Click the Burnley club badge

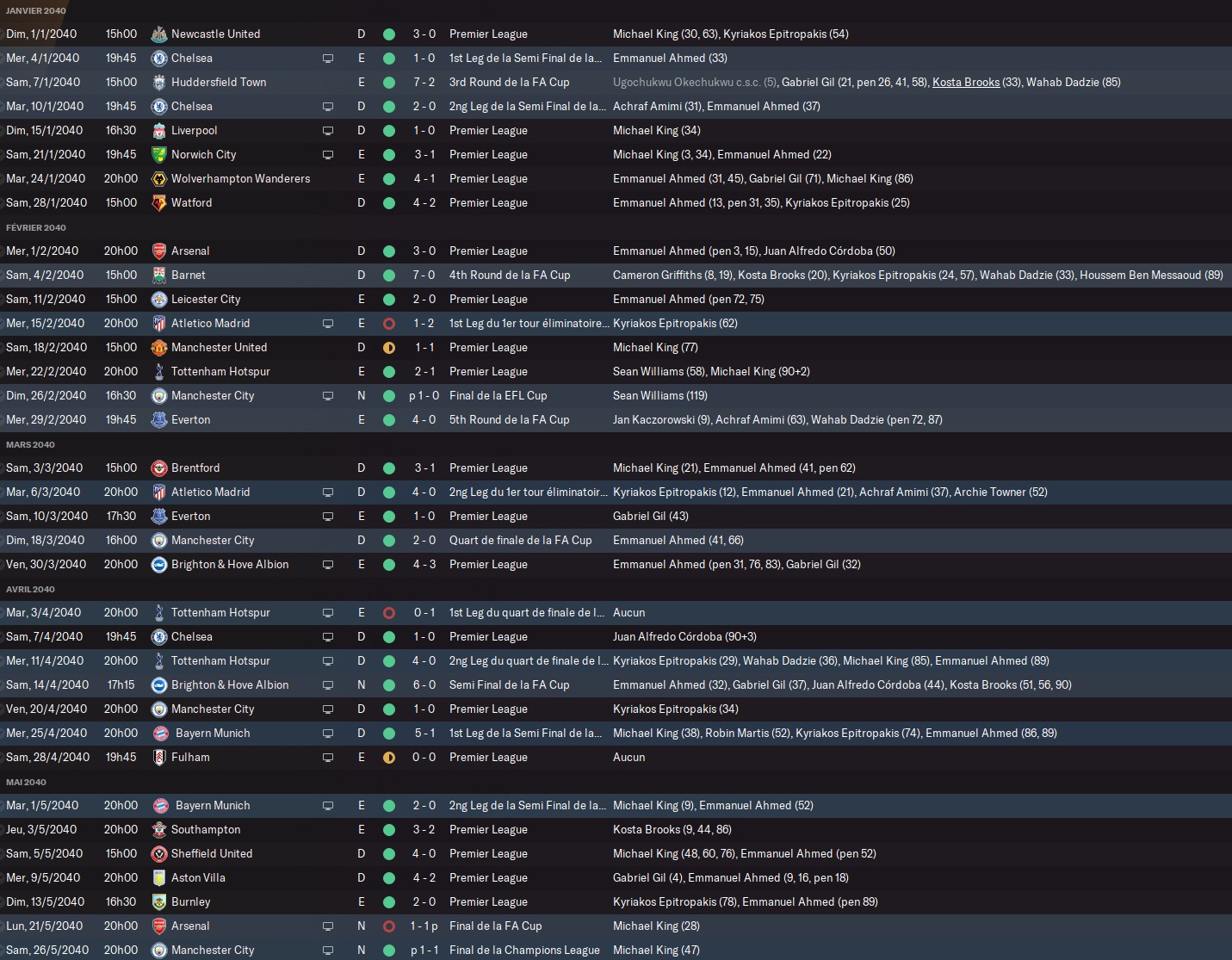[158, 902]
